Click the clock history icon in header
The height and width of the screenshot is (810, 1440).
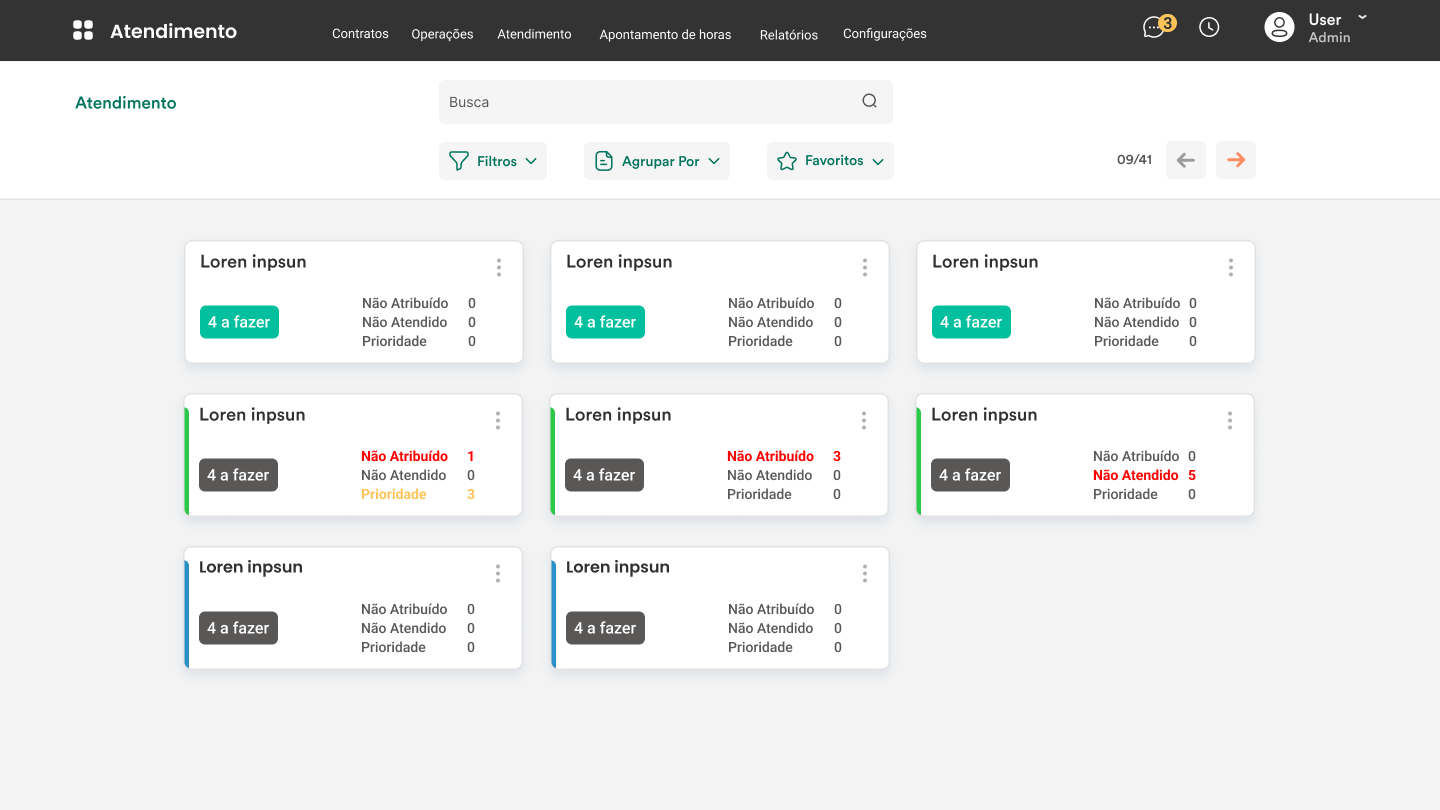click(x=1209, y=28)
